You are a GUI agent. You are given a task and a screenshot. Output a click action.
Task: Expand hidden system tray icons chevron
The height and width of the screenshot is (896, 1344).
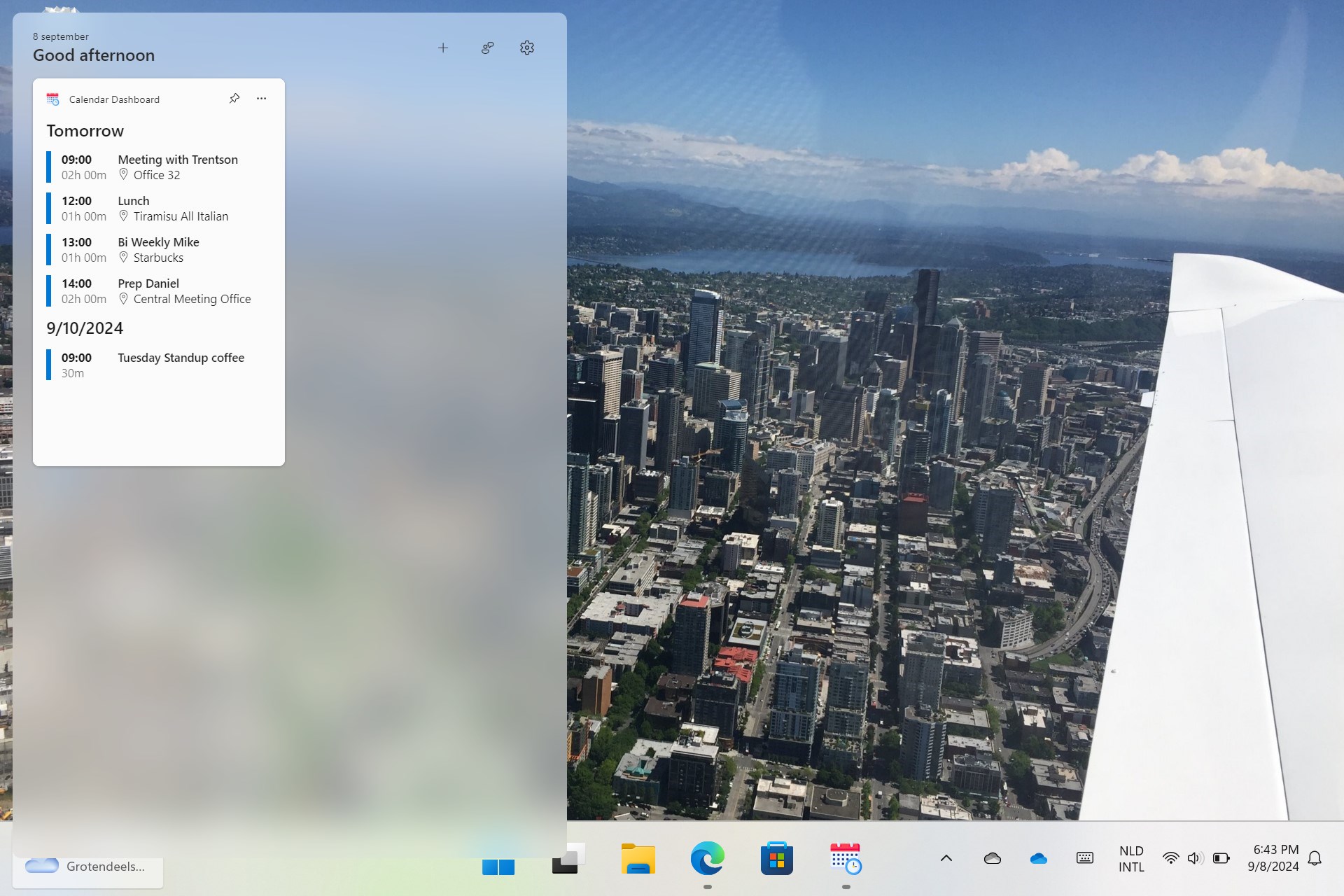[946, 858]
